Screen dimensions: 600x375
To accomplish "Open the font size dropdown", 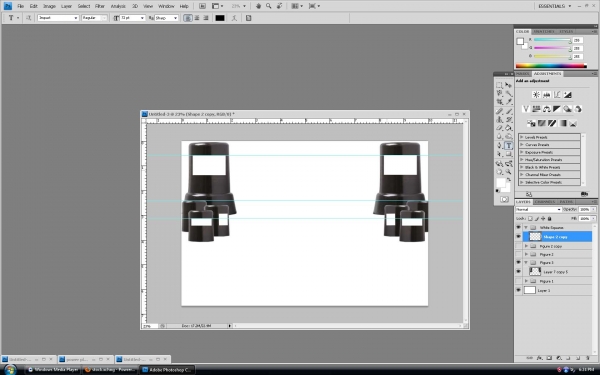I will 142,18.
